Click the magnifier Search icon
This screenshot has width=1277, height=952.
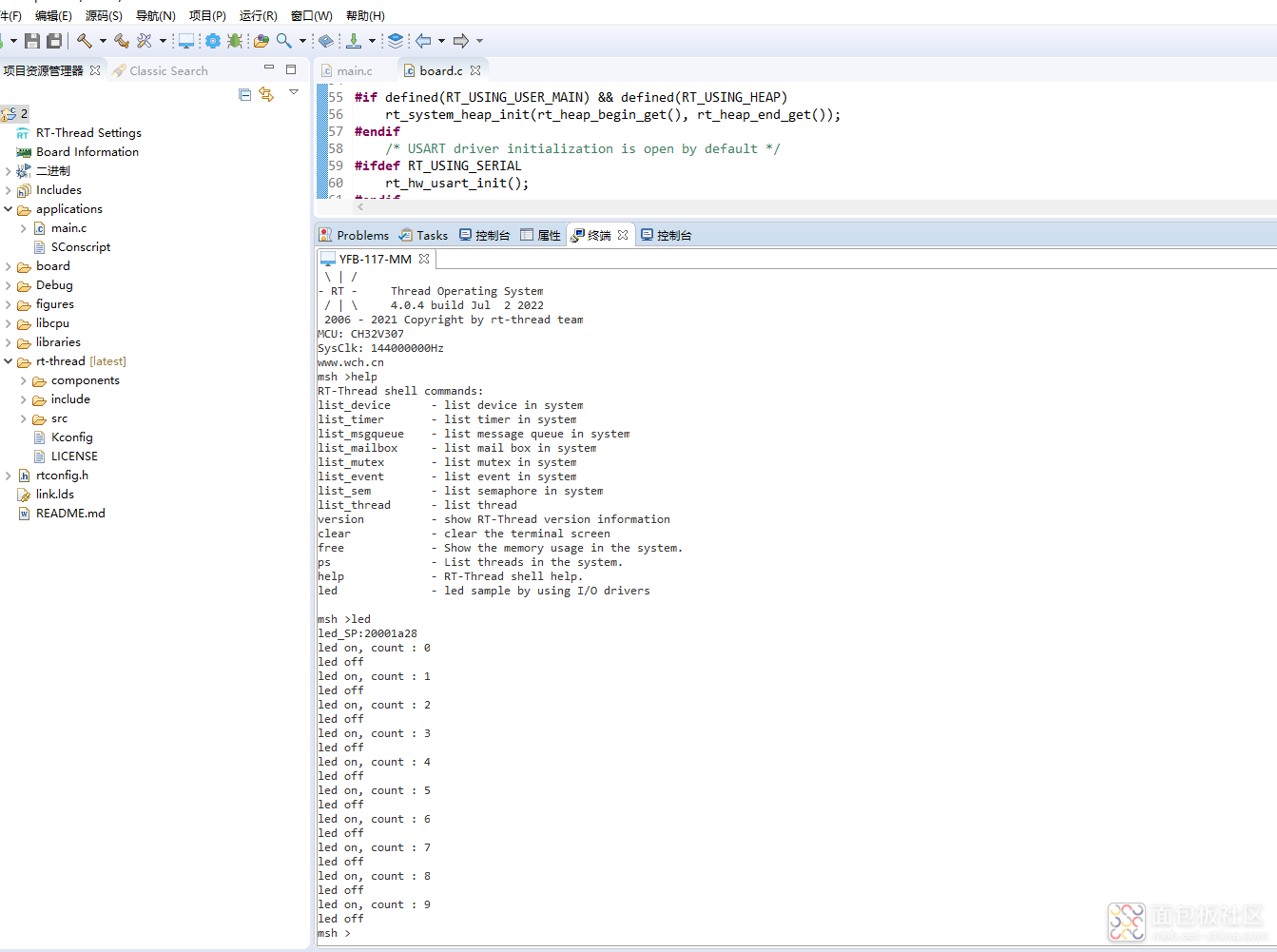(x=284, y=41)
